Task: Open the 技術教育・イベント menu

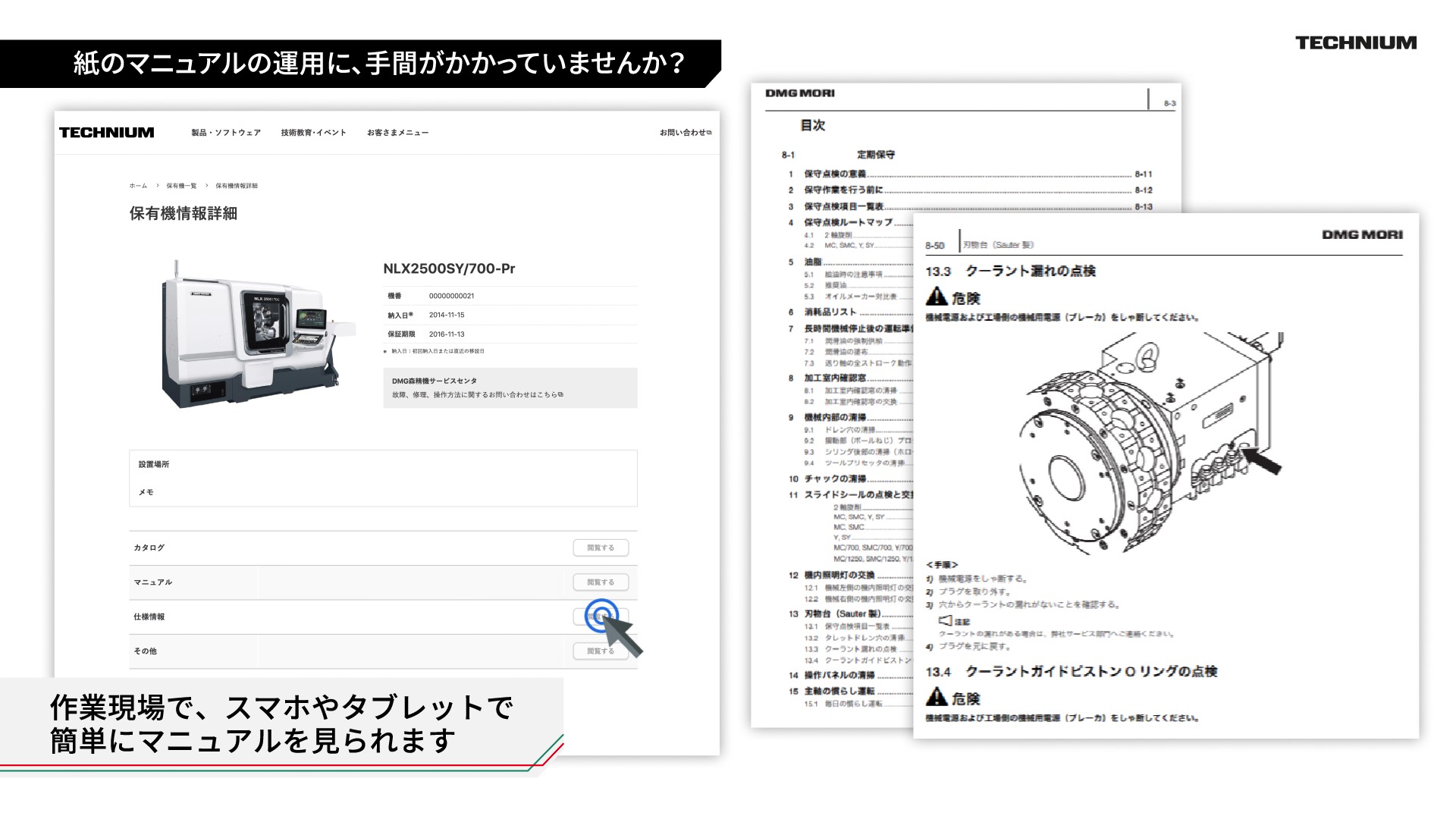Action: click(x=313, y=133)
